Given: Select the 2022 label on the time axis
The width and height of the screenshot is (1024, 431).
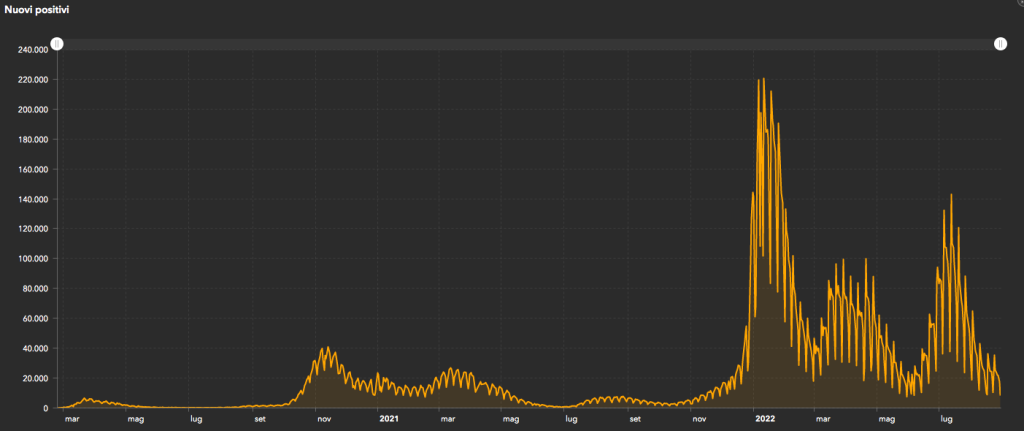Looking at the screenshot, I should (x=766, y=419).
